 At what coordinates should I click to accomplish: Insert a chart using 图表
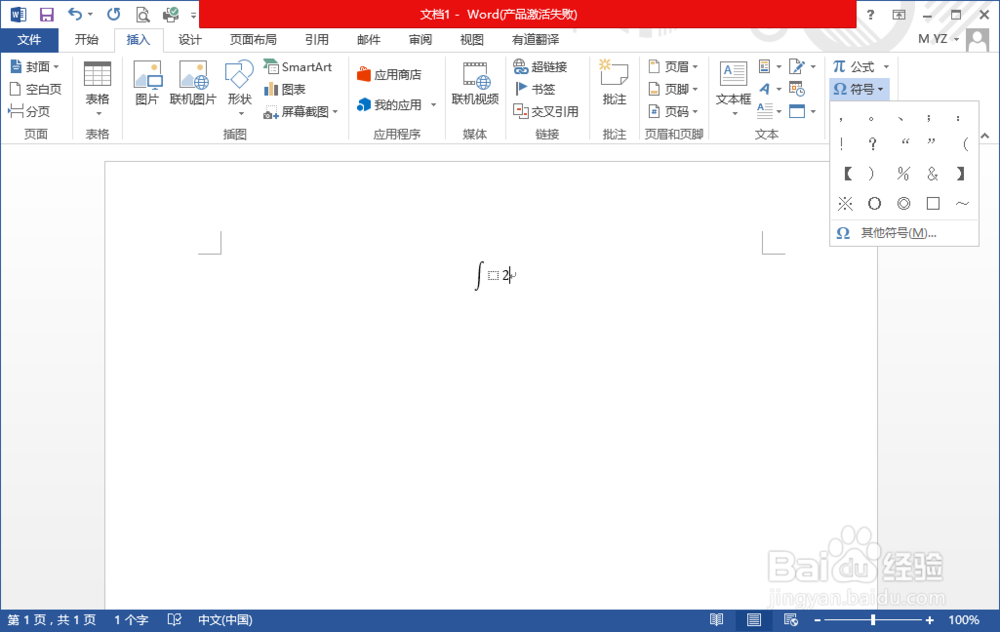point(287,89)
